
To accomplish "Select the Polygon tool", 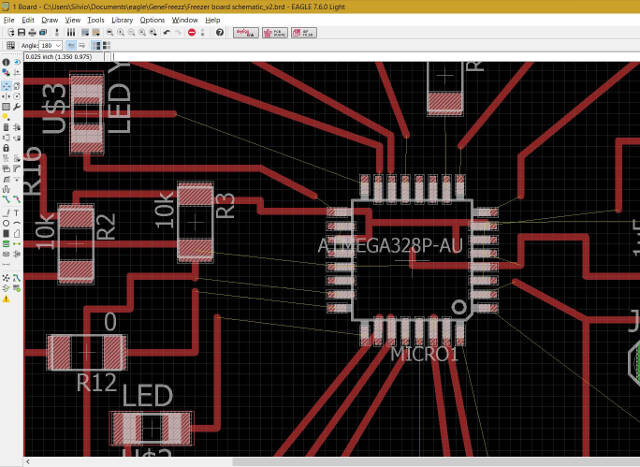I will (x=17, y=234).
